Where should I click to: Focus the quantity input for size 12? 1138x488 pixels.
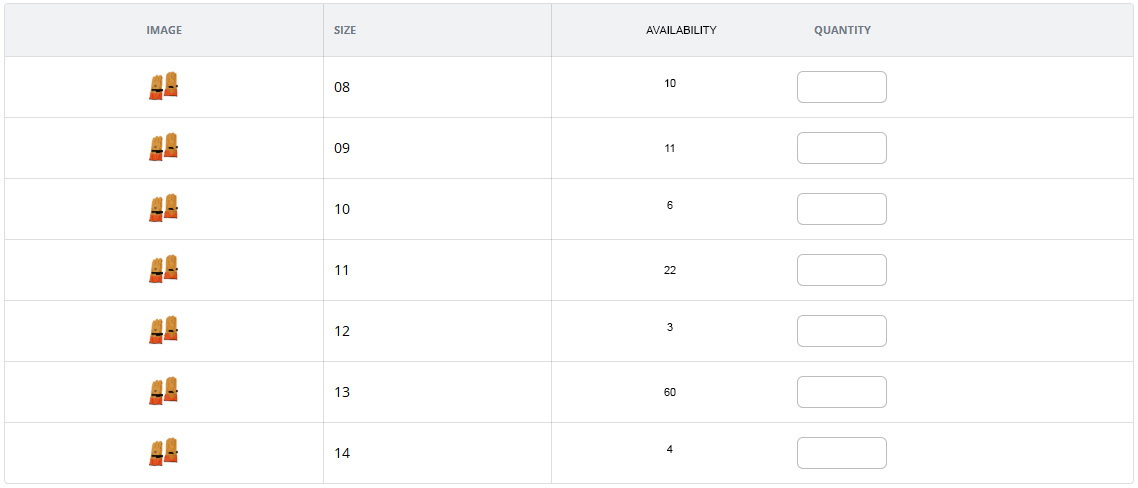pos(841,331)
